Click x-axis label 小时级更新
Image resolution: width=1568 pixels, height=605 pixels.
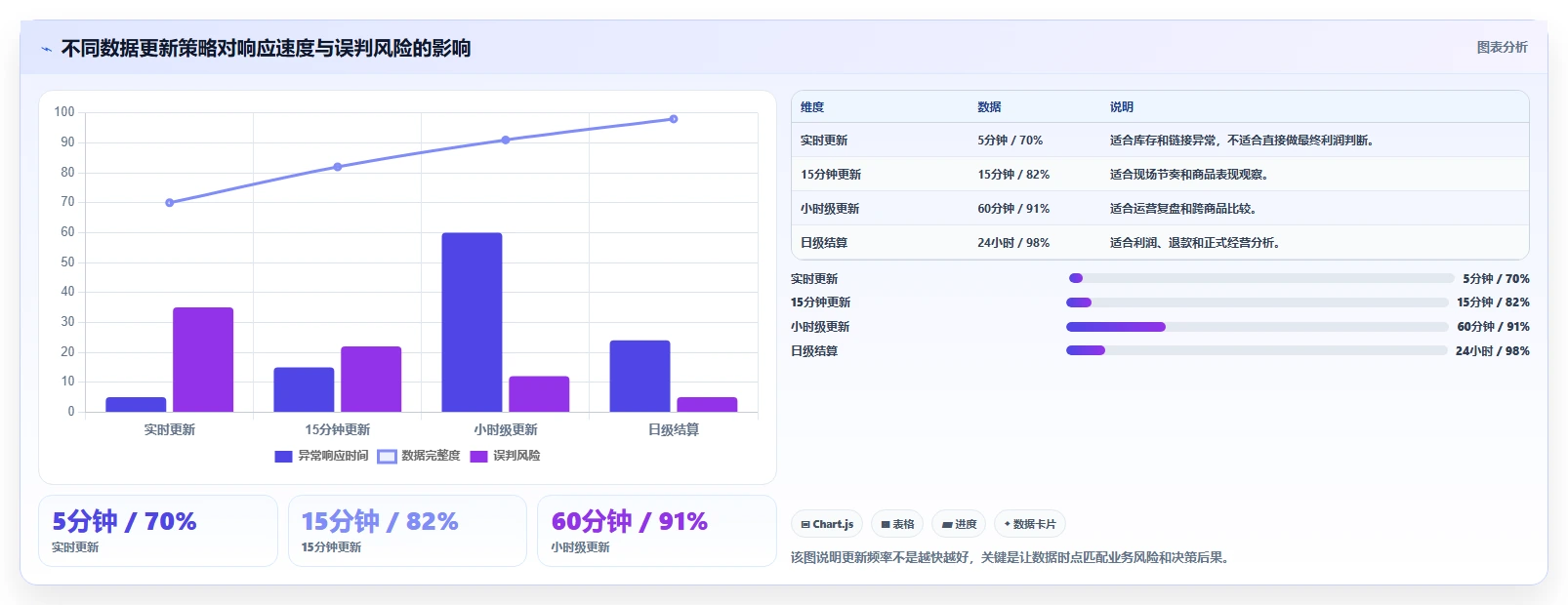[506, 429]
